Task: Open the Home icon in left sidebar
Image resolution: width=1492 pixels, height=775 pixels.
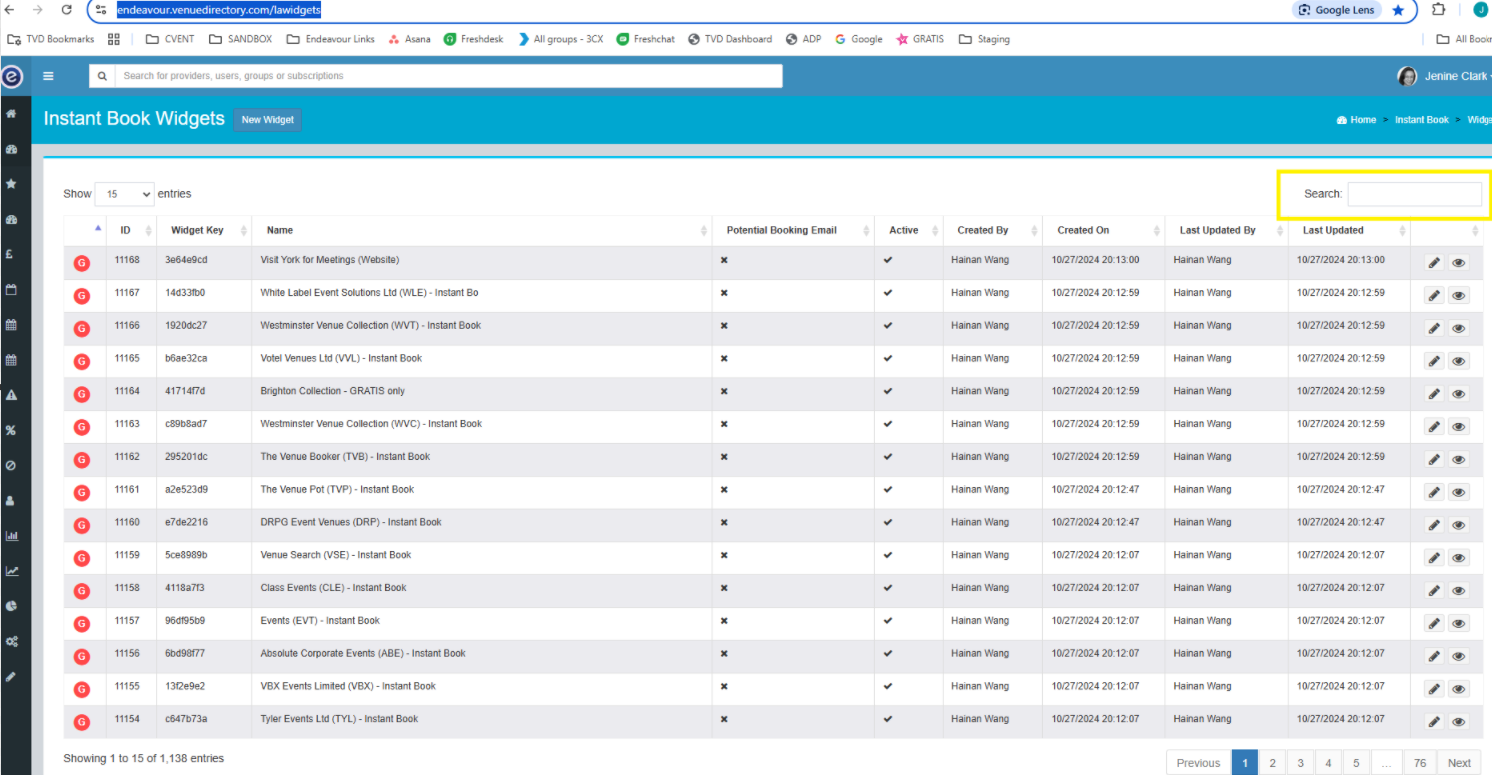Action: point(11,114)
